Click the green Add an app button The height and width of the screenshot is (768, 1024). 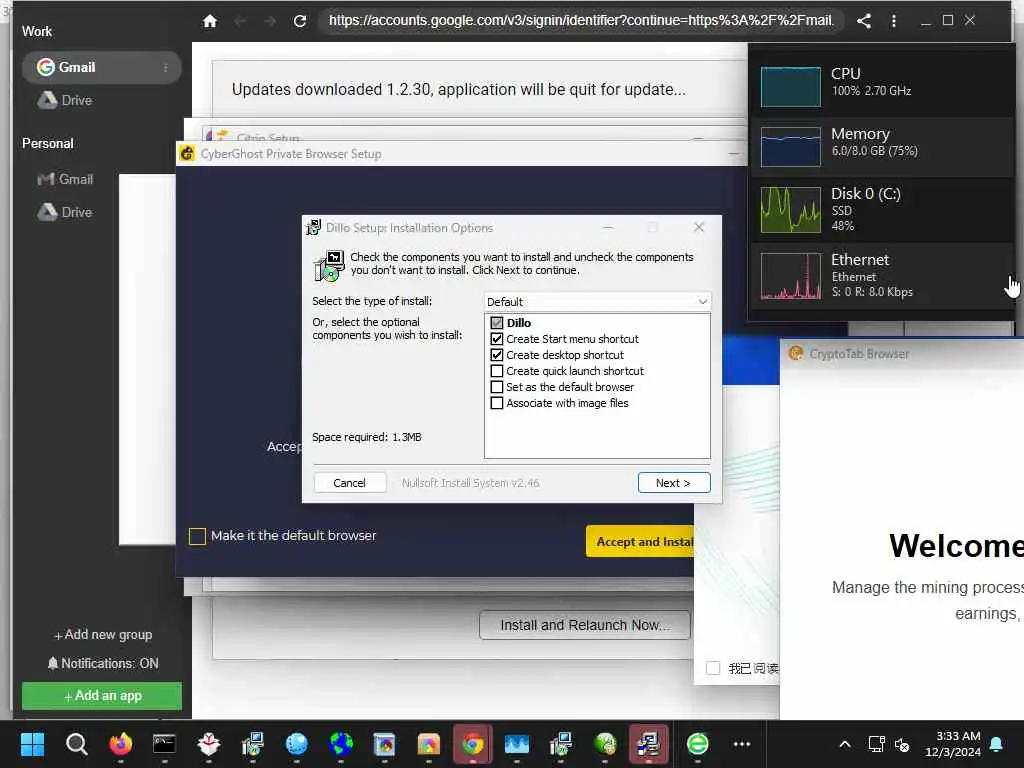[102, 696]
